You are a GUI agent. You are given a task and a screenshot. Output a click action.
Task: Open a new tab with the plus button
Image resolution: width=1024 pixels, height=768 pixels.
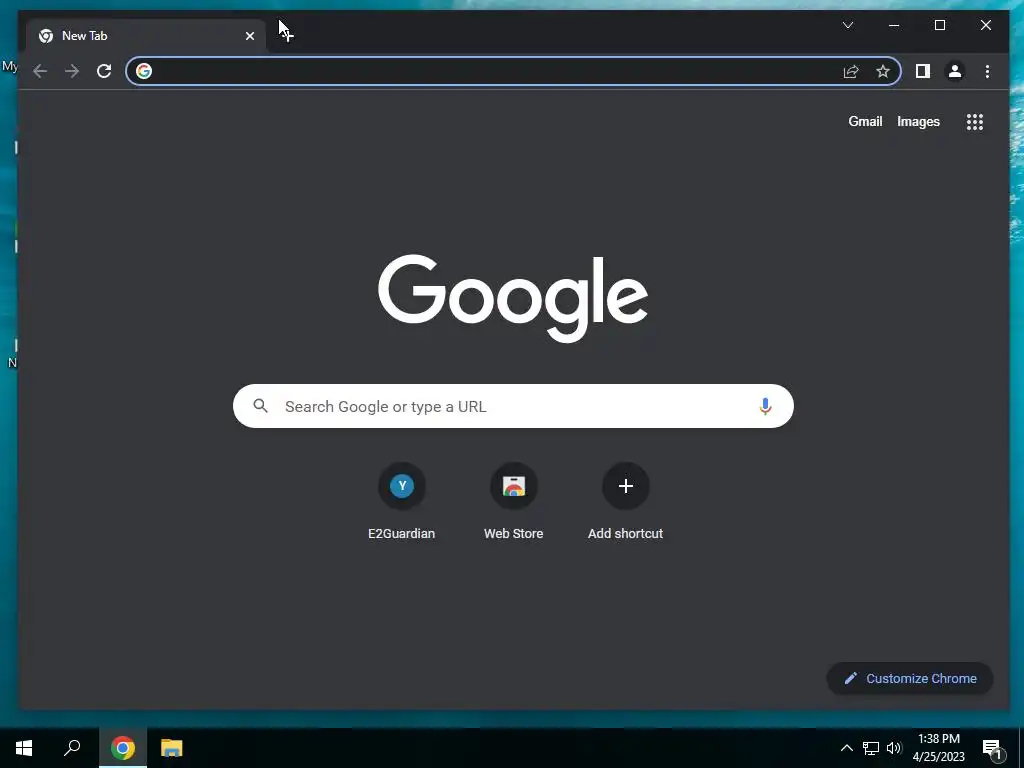click(x=287, y=35)
